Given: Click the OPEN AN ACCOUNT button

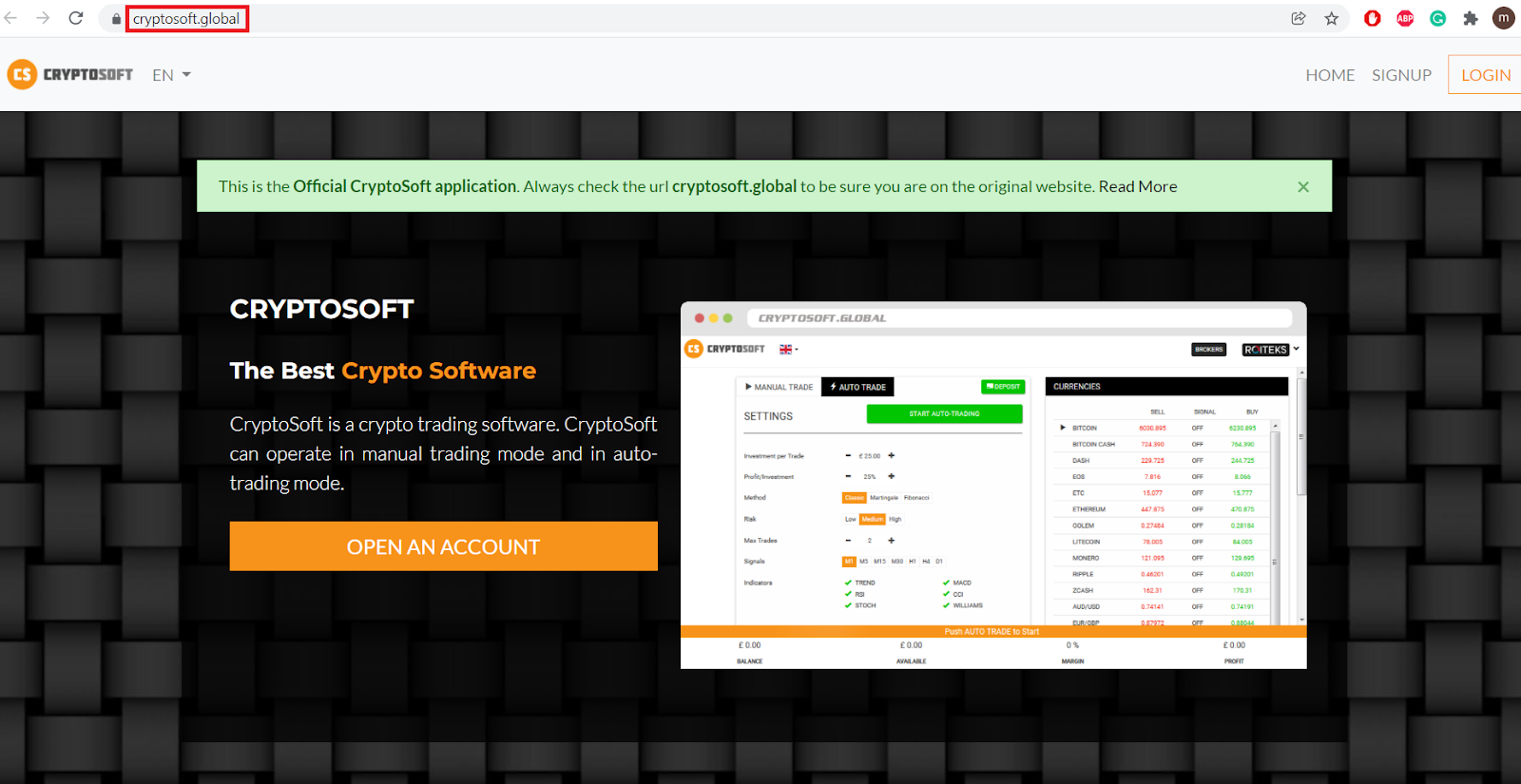Looking at the screenshot, I should pos(443,546).
